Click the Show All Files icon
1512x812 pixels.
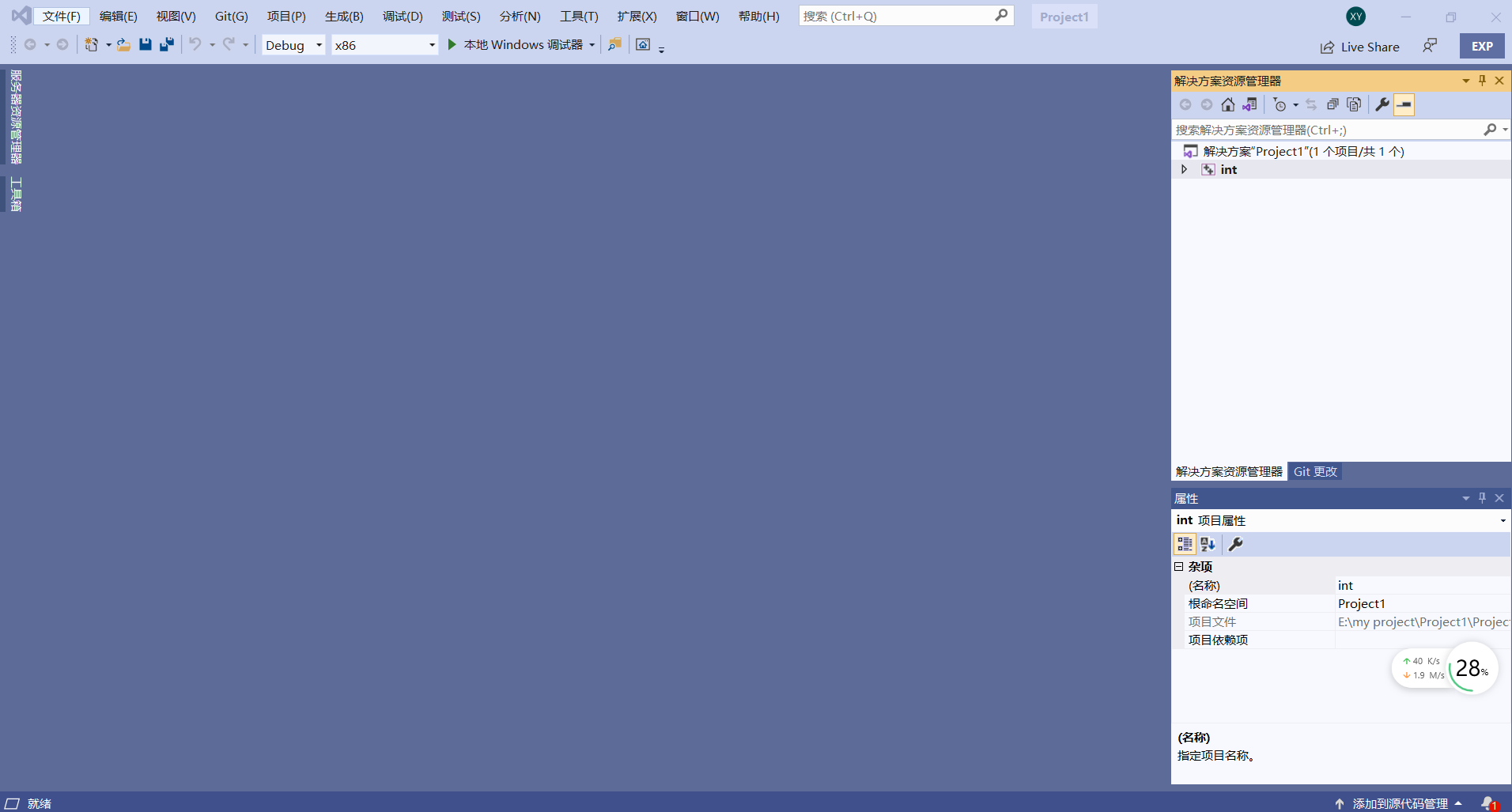click(1354, 104)
